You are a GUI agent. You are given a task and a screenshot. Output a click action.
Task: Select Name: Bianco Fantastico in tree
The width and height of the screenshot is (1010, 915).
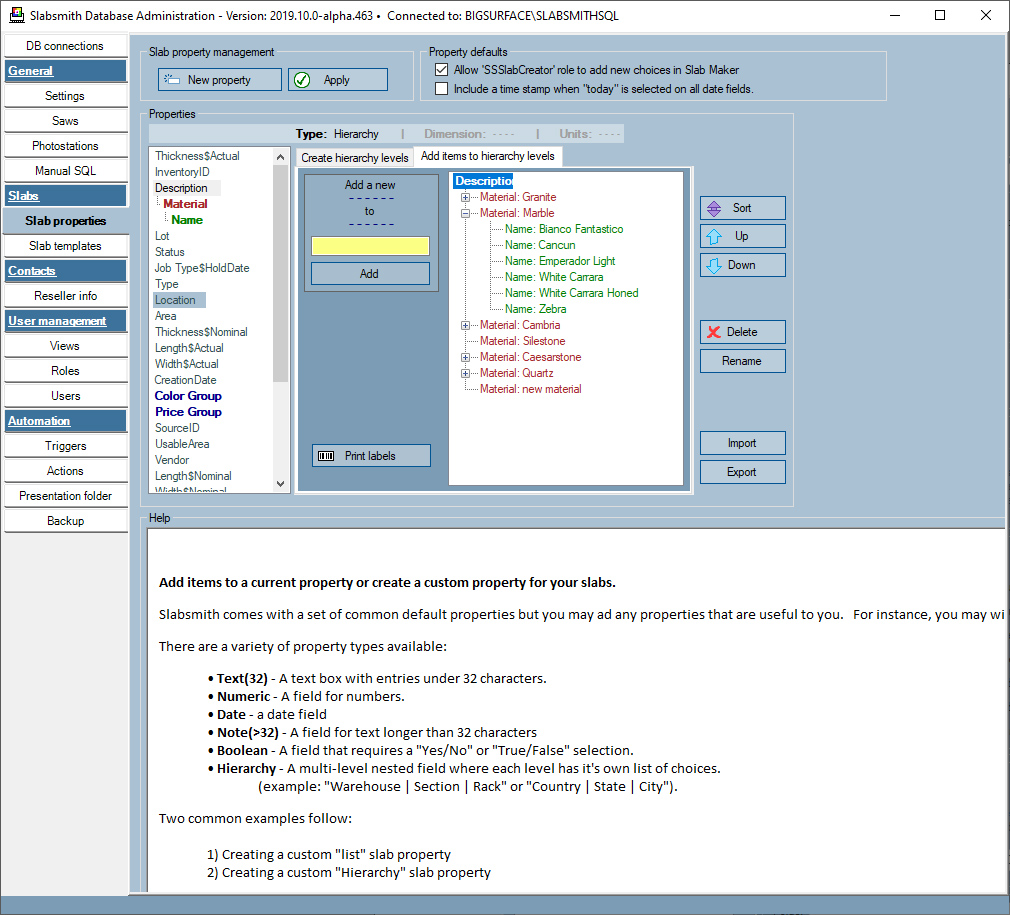tap(564, 229)
